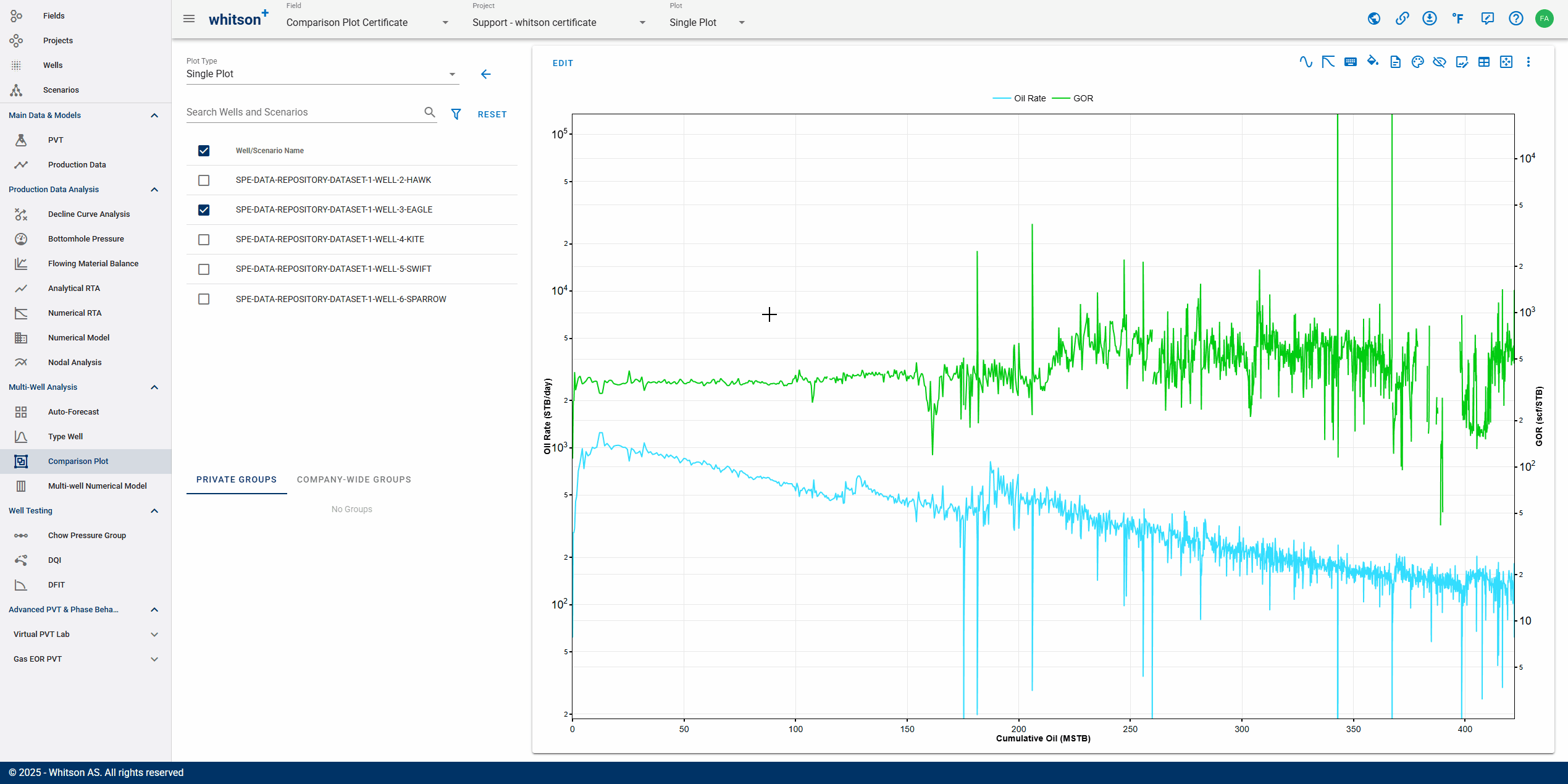Collapse Advanced PVT & Phase Behavior section

coord(154,610)
